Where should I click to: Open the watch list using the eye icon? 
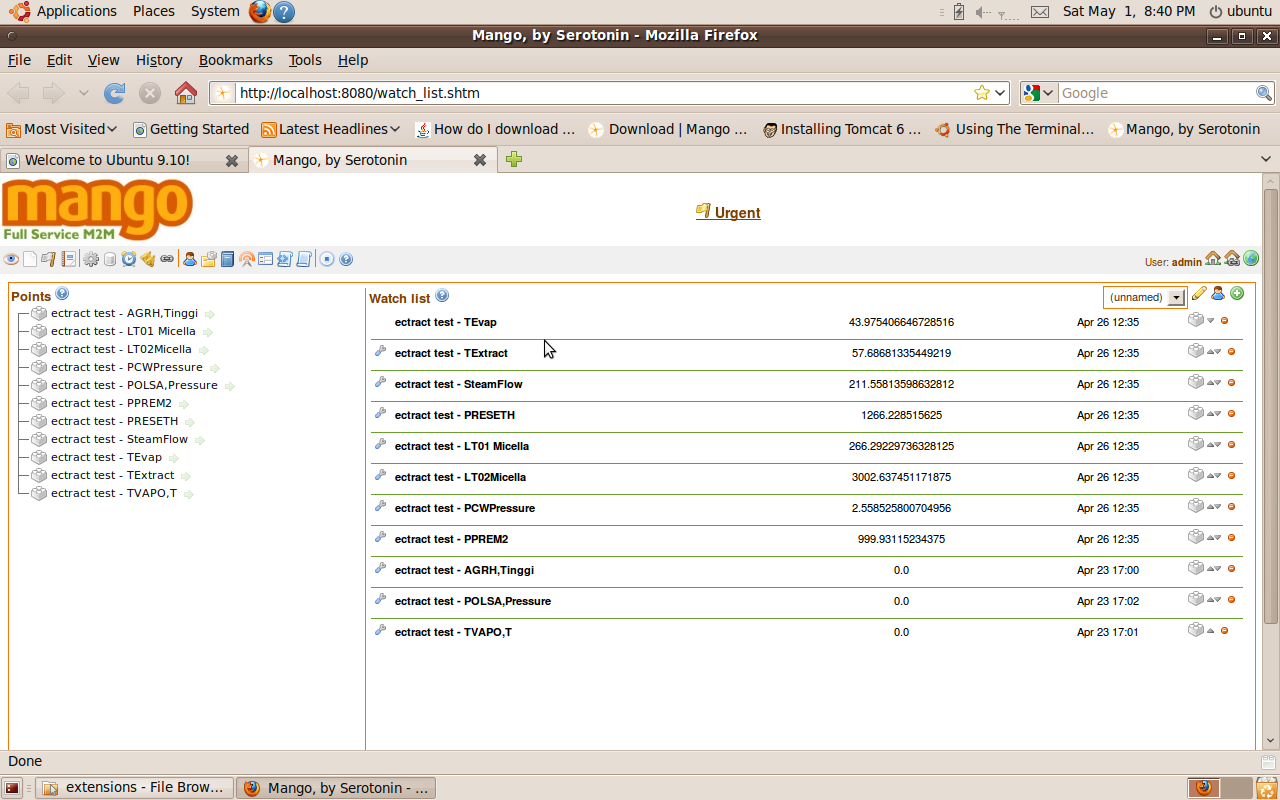(x=10, y=258)
